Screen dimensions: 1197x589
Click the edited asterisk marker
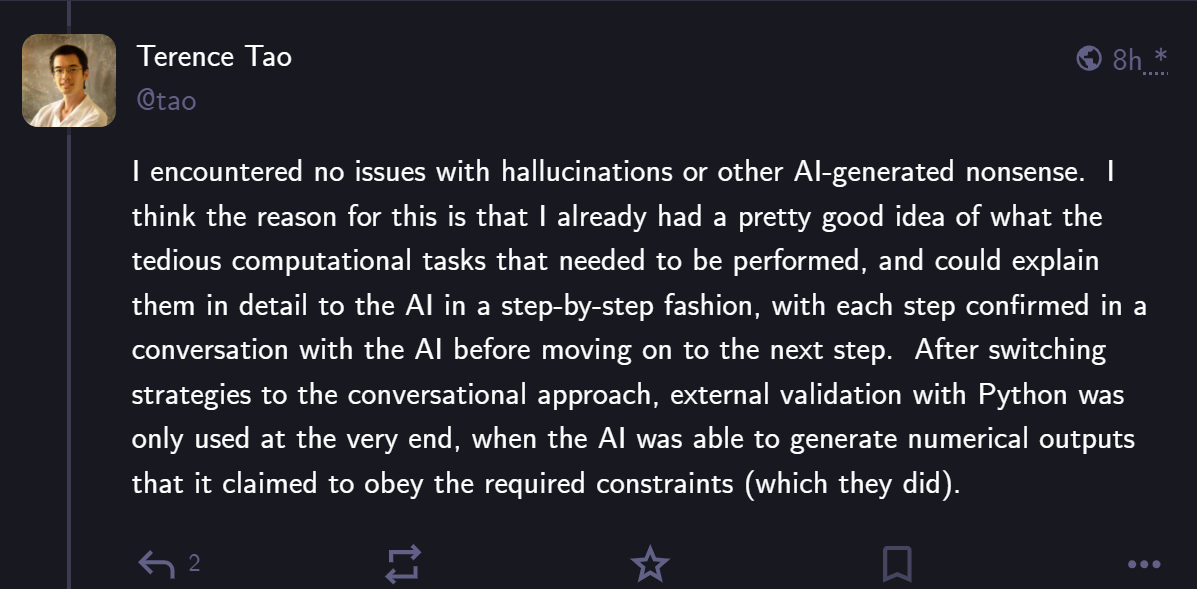(1156, 57)
